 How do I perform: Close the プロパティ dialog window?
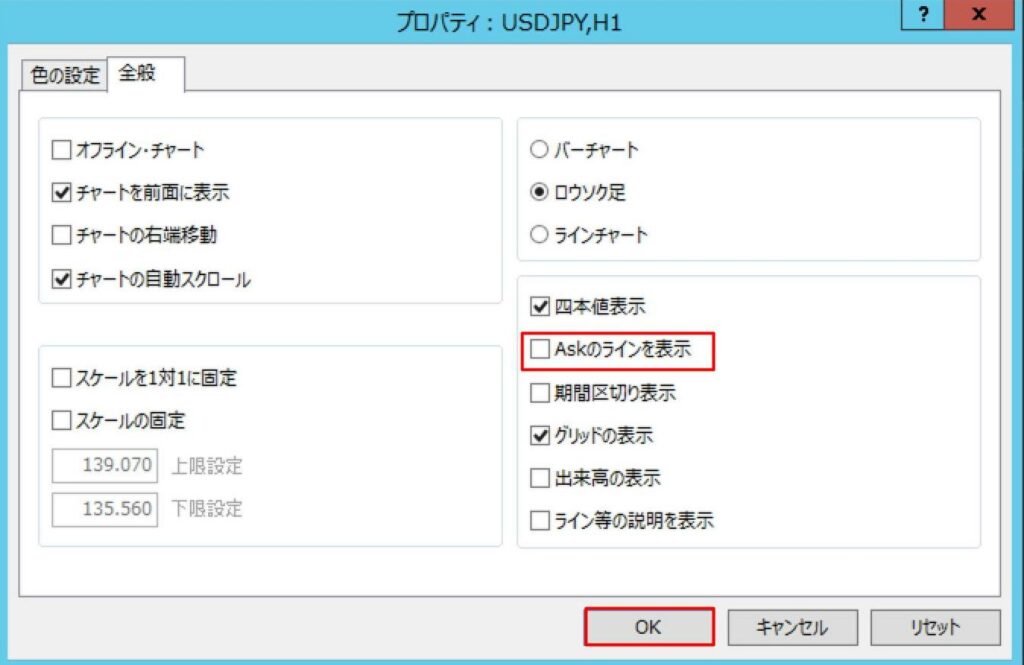coord(980,16)
